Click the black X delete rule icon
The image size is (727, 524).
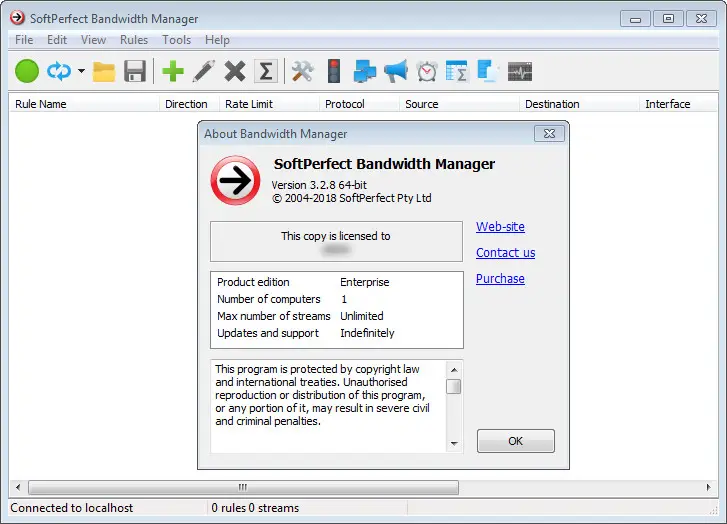pos(235,71)
